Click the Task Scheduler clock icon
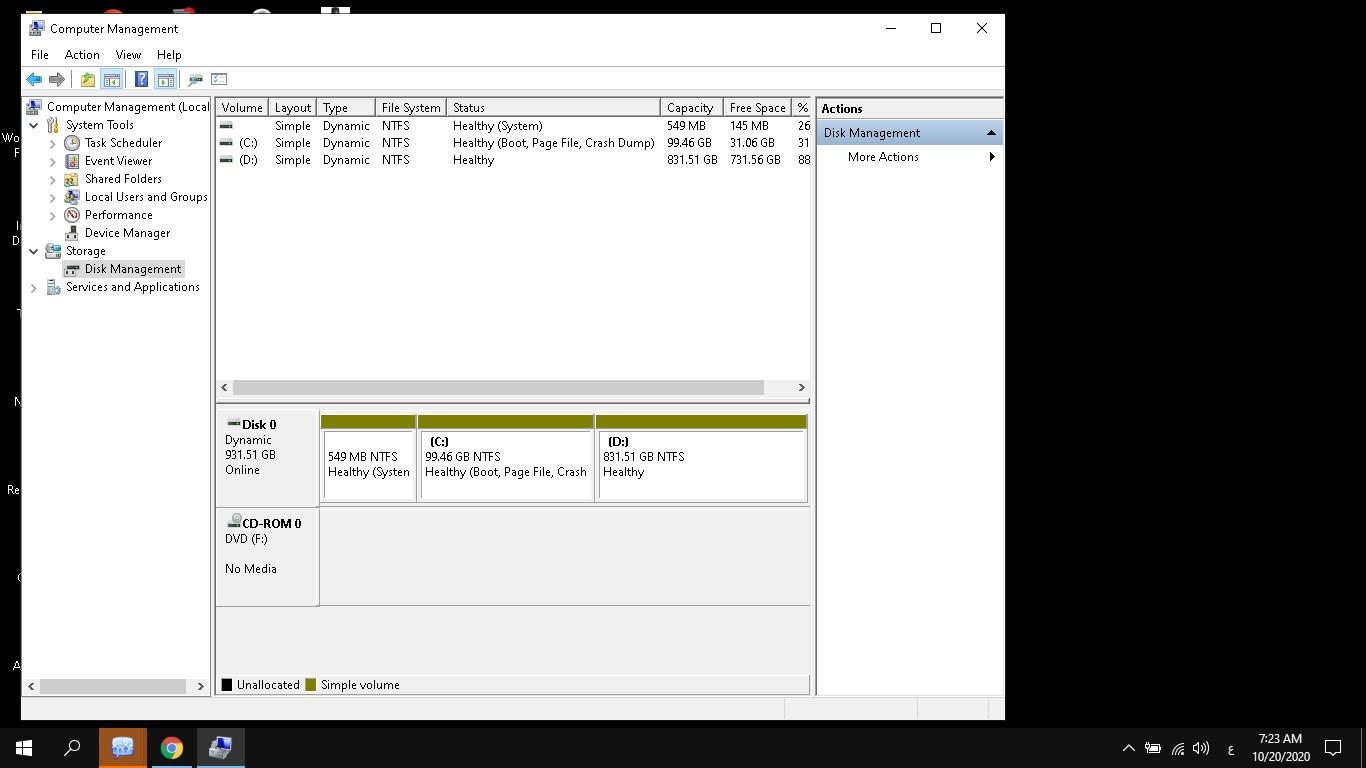This screenshot has height=768, width=1366. (72, 143)
